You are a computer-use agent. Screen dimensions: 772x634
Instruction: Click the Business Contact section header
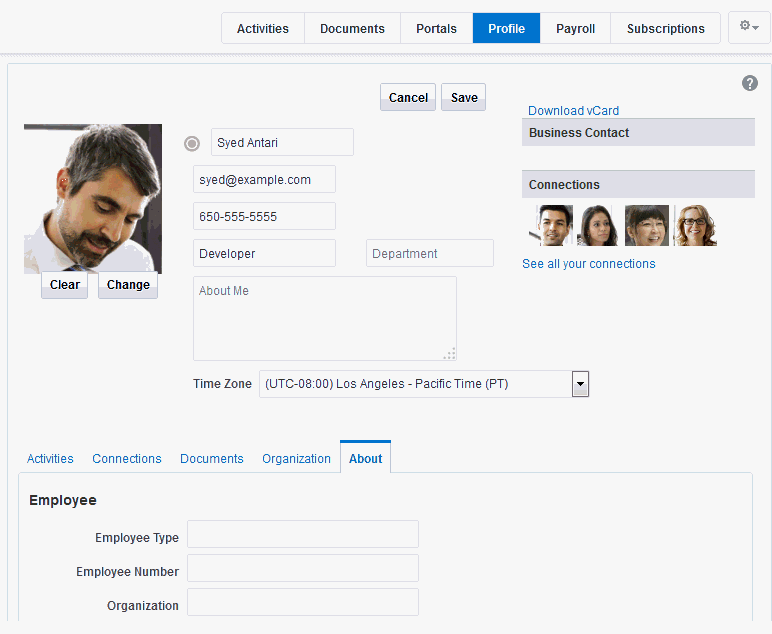638,132
